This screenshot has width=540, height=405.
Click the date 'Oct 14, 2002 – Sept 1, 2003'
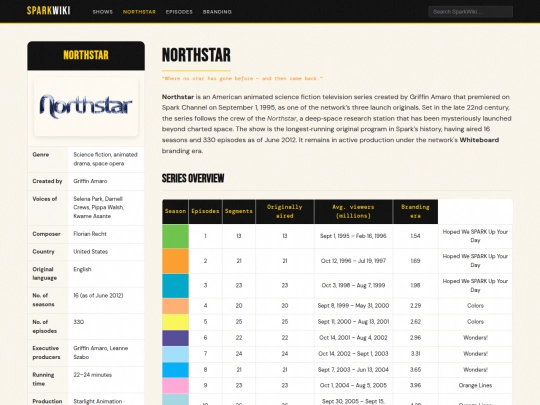353,354
